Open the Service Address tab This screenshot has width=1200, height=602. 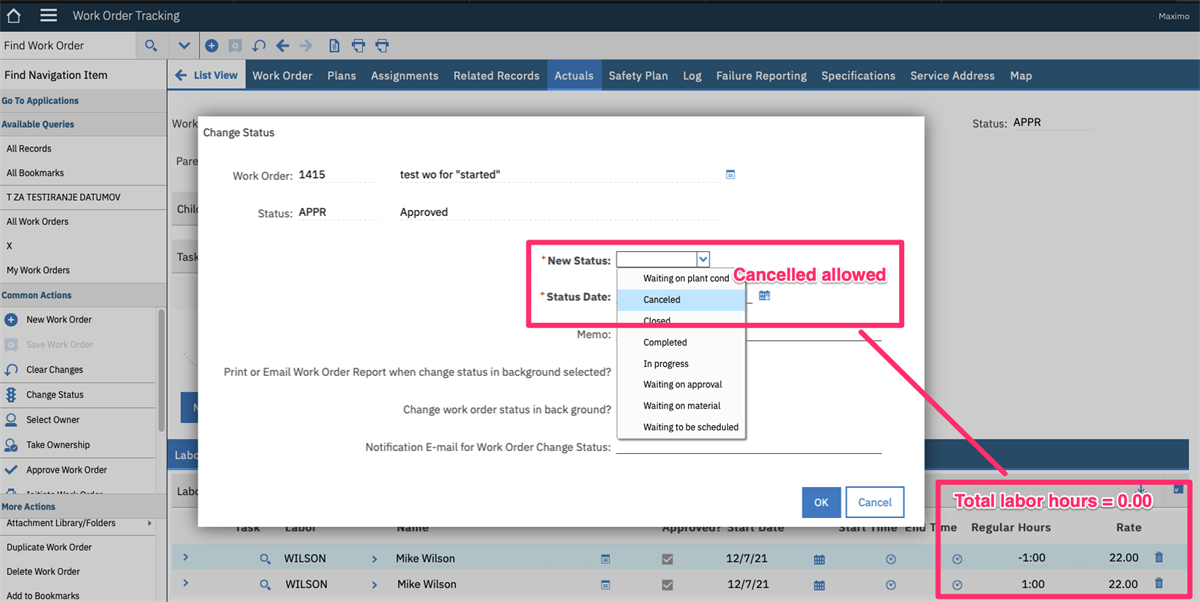point(952,76)
